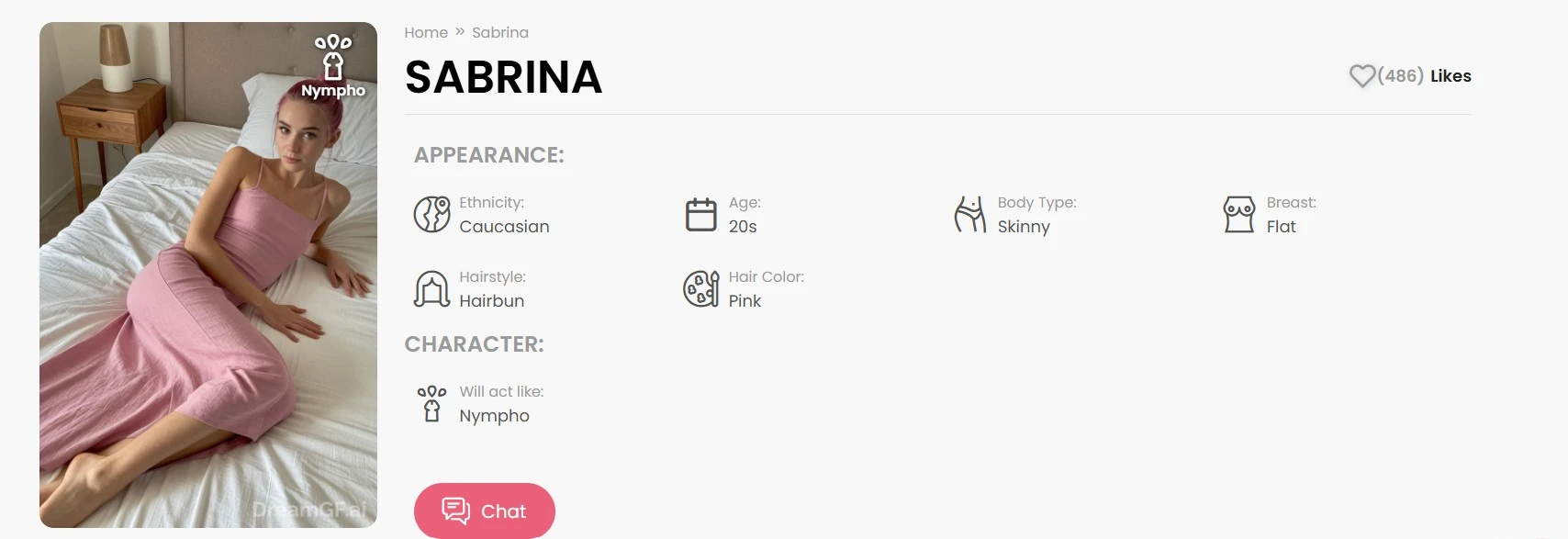
Task: Go to Home breadcrumb link
Action: 426,32
